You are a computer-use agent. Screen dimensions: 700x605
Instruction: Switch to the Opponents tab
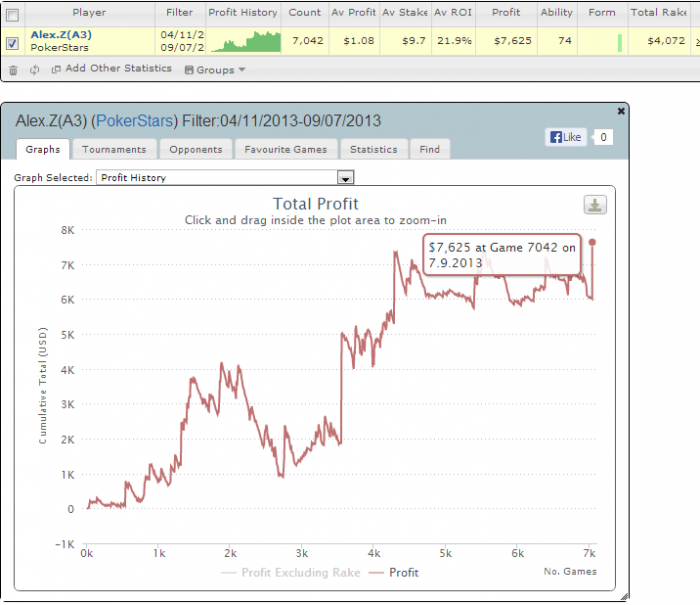point(196,150)
